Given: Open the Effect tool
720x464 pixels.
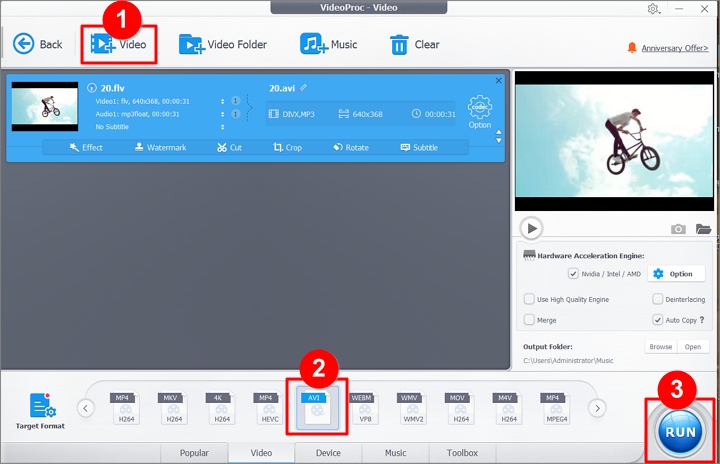Looking at the screenshot, I should pos(86,147).
